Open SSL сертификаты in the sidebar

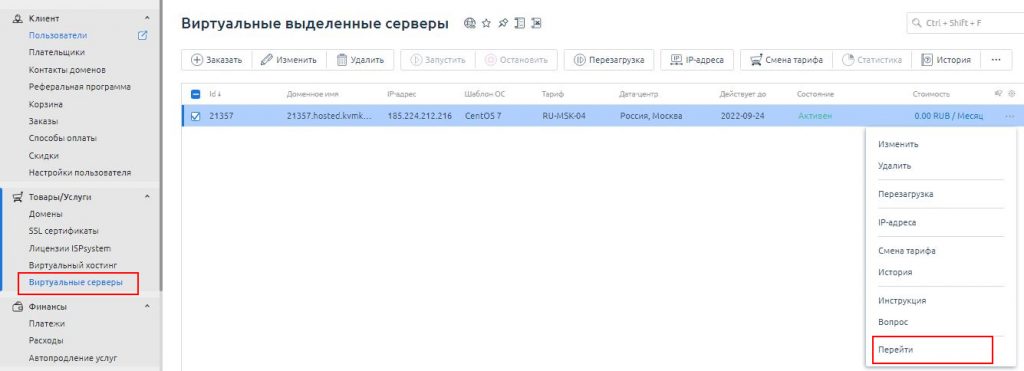pyautogui.click(x=63, y=231)
